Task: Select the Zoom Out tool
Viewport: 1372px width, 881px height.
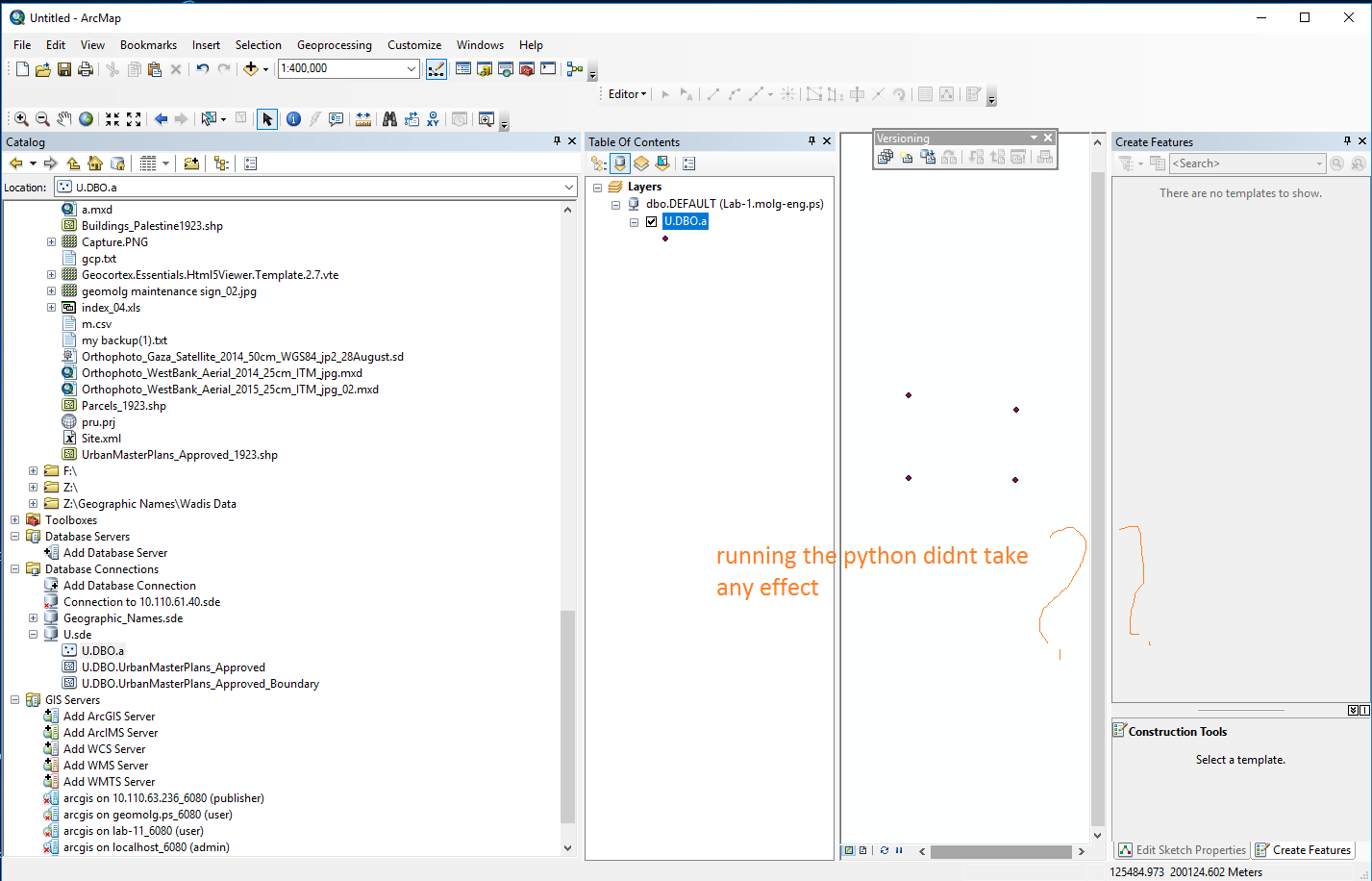Action: point(42,119)
